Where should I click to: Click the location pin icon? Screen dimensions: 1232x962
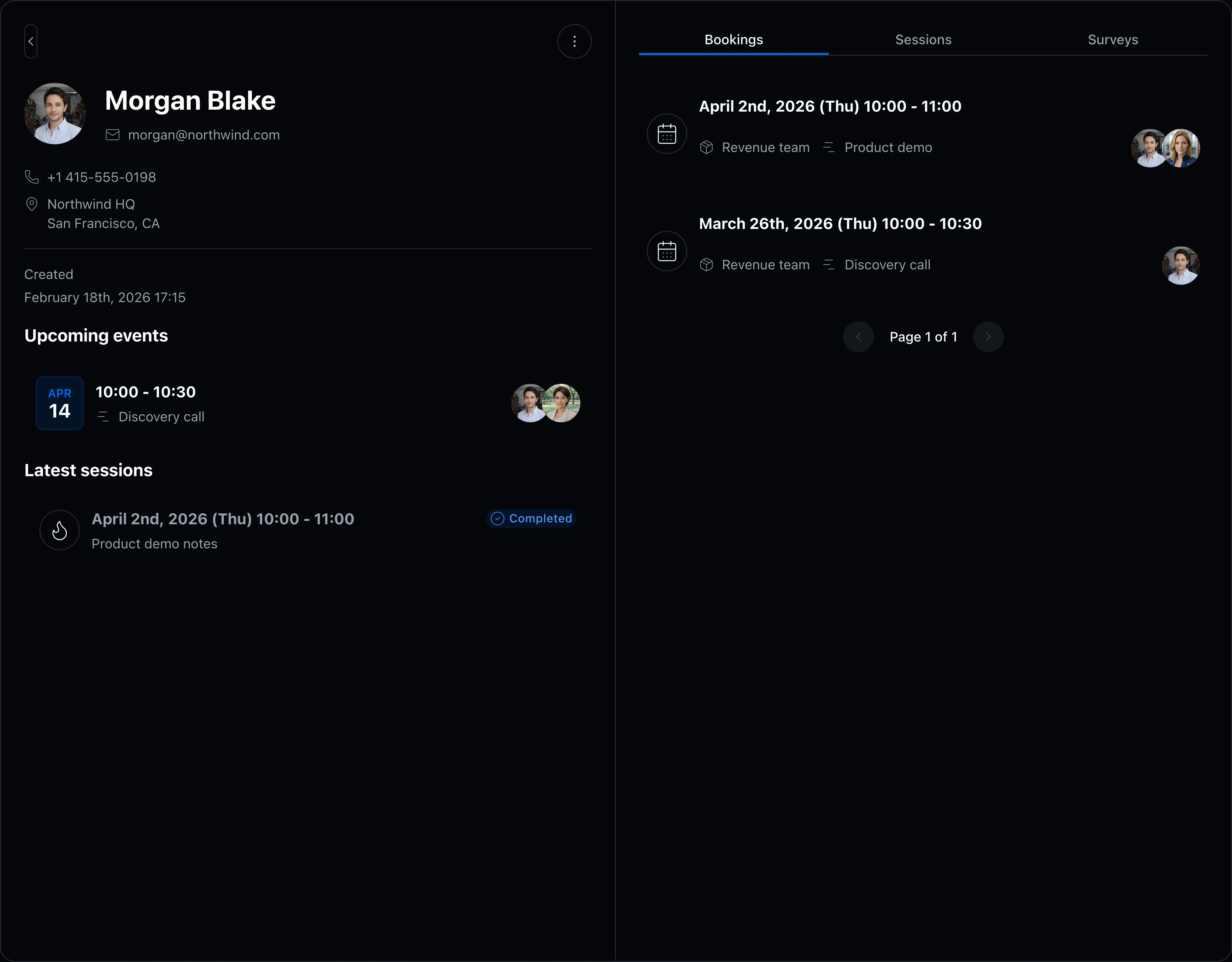(31, 204)
